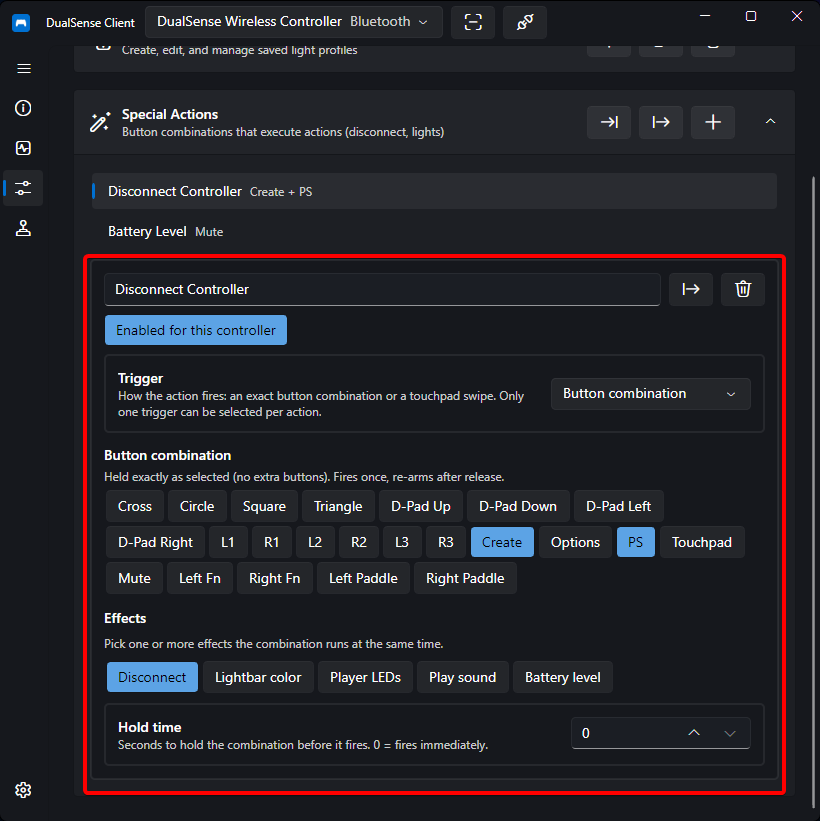Toggle the L1 button
The width and height of the screenshot is (820, 821).
228,542
